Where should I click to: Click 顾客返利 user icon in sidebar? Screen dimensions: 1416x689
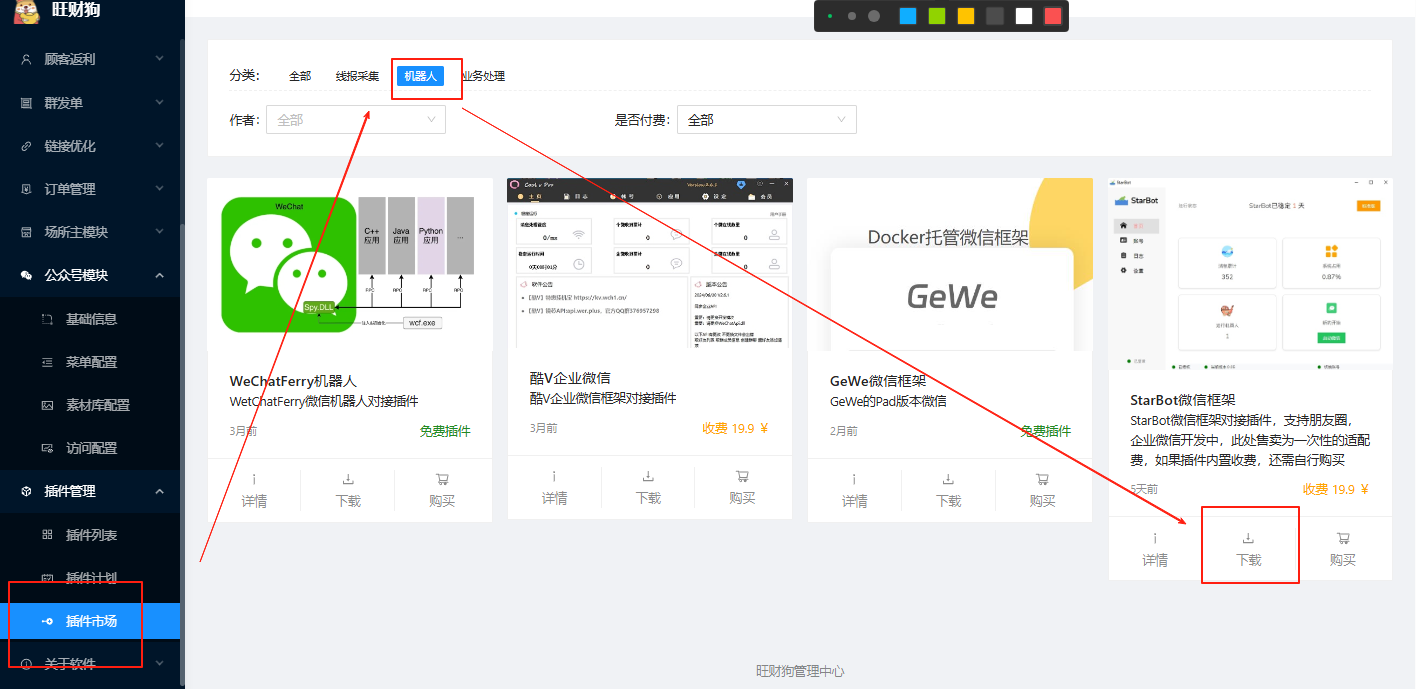26,59
